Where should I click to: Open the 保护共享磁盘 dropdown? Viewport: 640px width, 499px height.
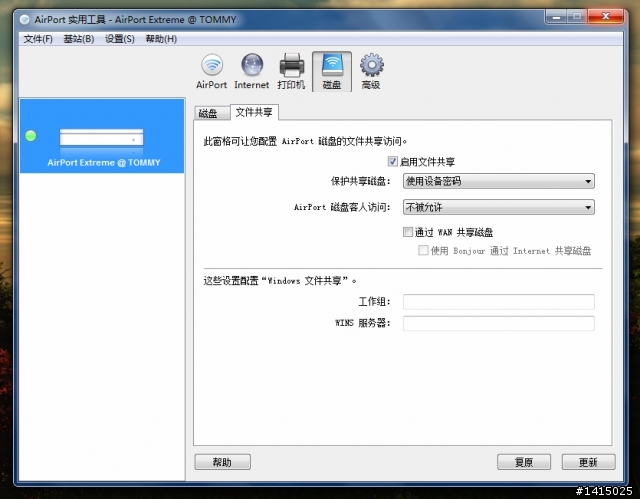coord(498,181)
